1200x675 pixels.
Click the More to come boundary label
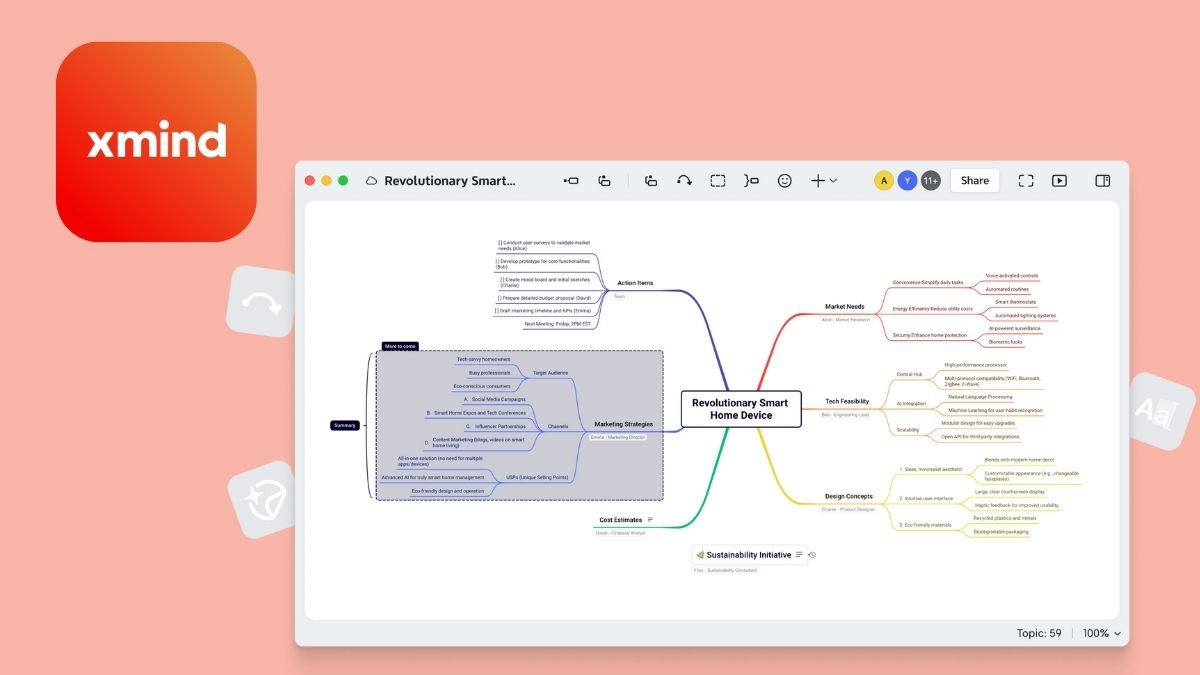pos(400,346)
